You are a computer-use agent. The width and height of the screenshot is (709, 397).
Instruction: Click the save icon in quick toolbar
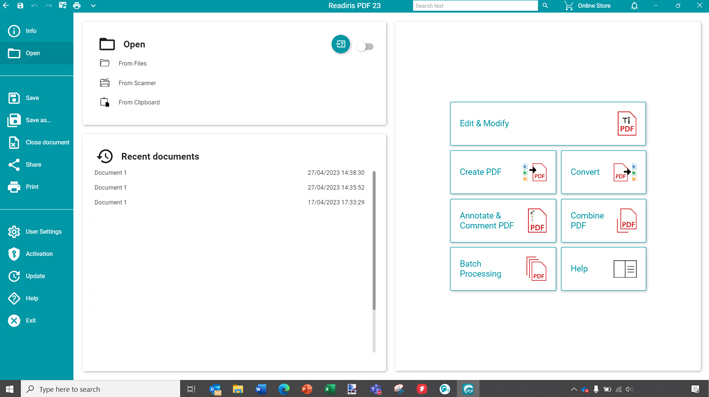click(20, 6)
